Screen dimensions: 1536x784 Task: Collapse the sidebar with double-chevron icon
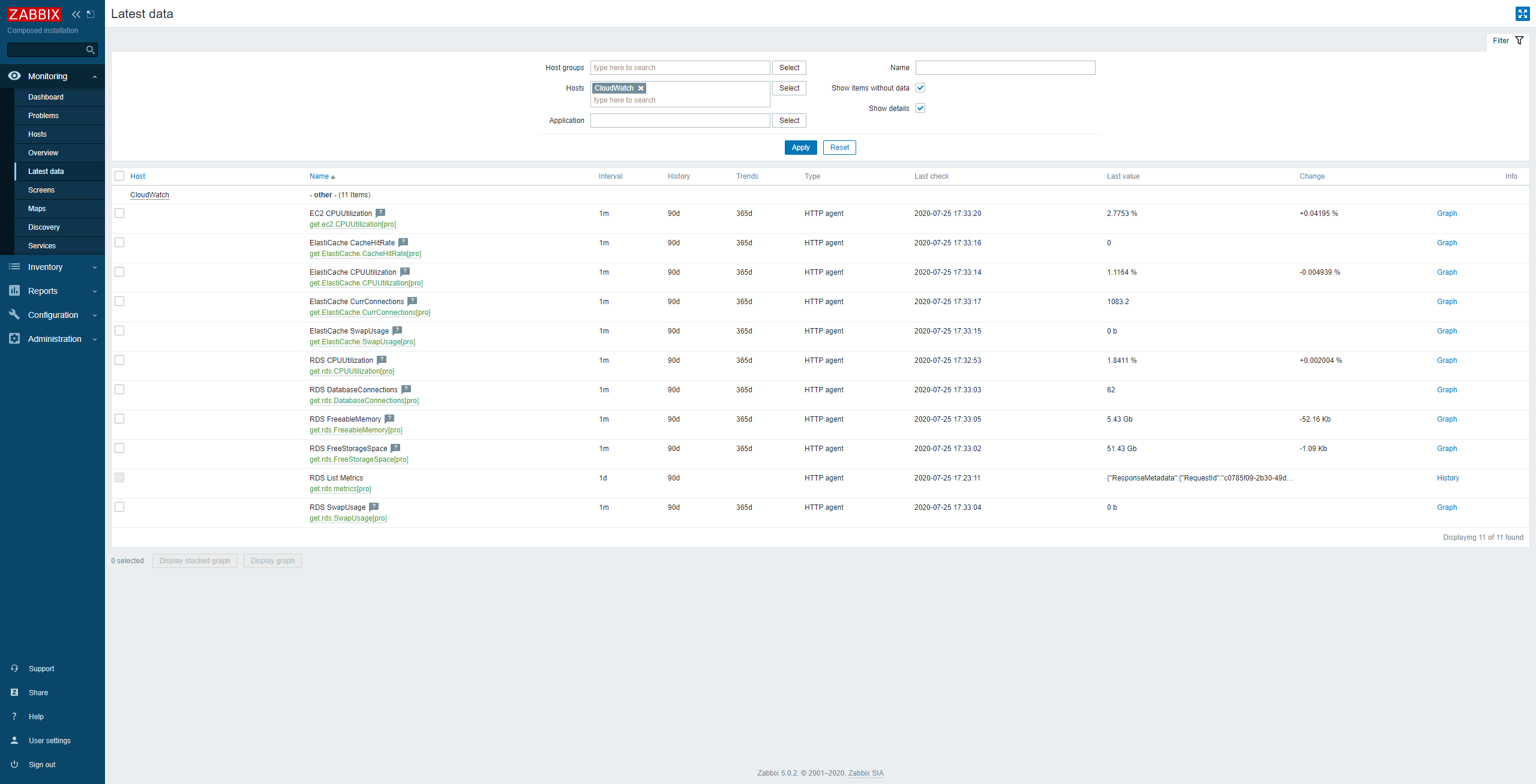click(x=76, y=14)
